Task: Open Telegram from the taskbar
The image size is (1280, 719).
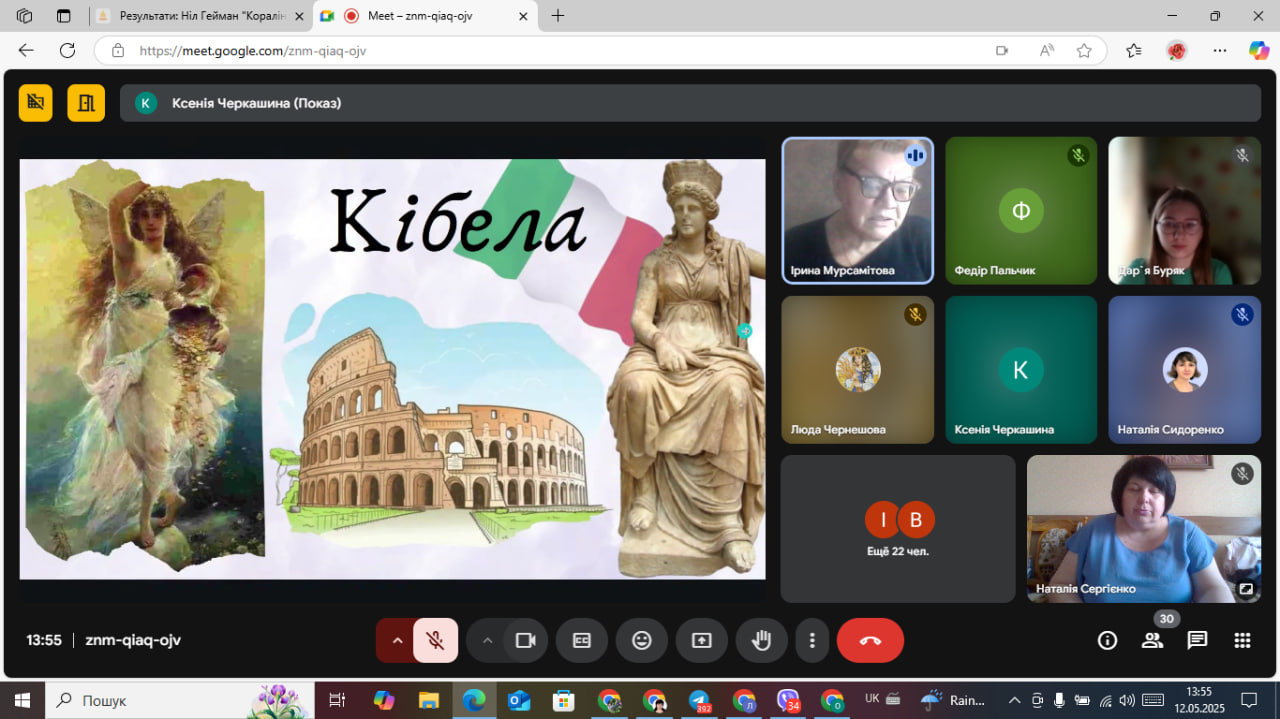Action: pos(698,700)
